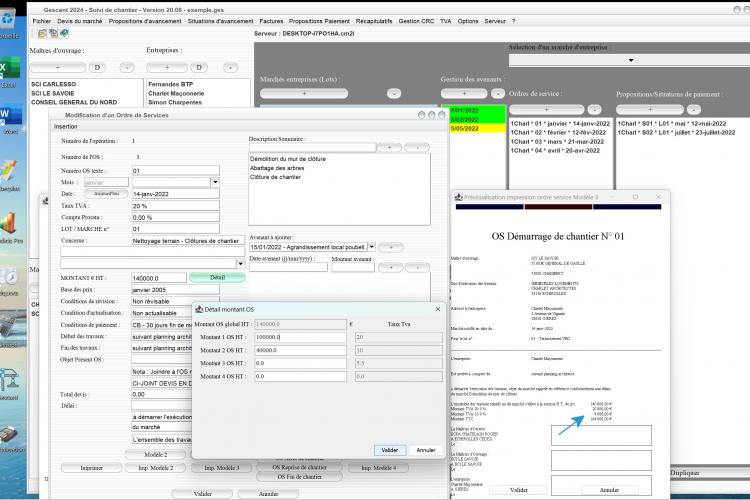This screenshot has width=750, height=500.
Task: Open the Recycle Bin desktop icon
Action: (8, 24)
